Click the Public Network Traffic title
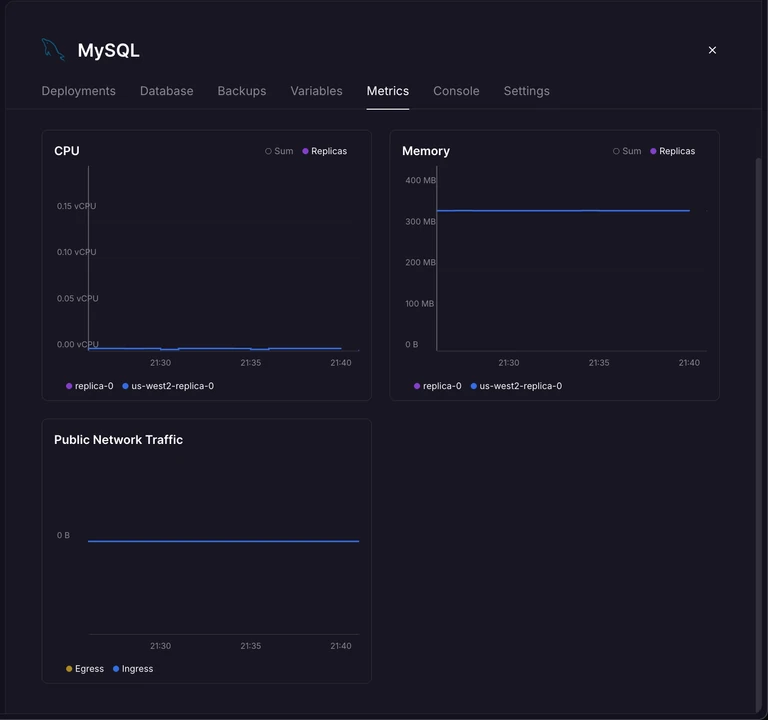Screen dimensions: 768x720 click(x=119, y=440)
